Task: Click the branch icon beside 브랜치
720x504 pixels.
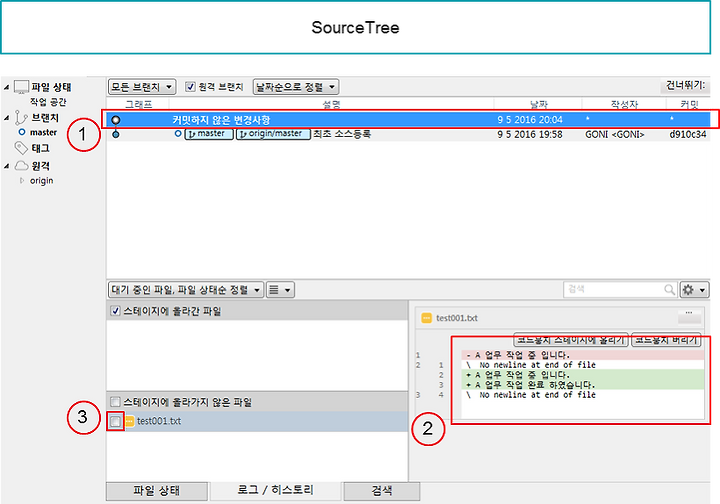Action: pos(20,118)
